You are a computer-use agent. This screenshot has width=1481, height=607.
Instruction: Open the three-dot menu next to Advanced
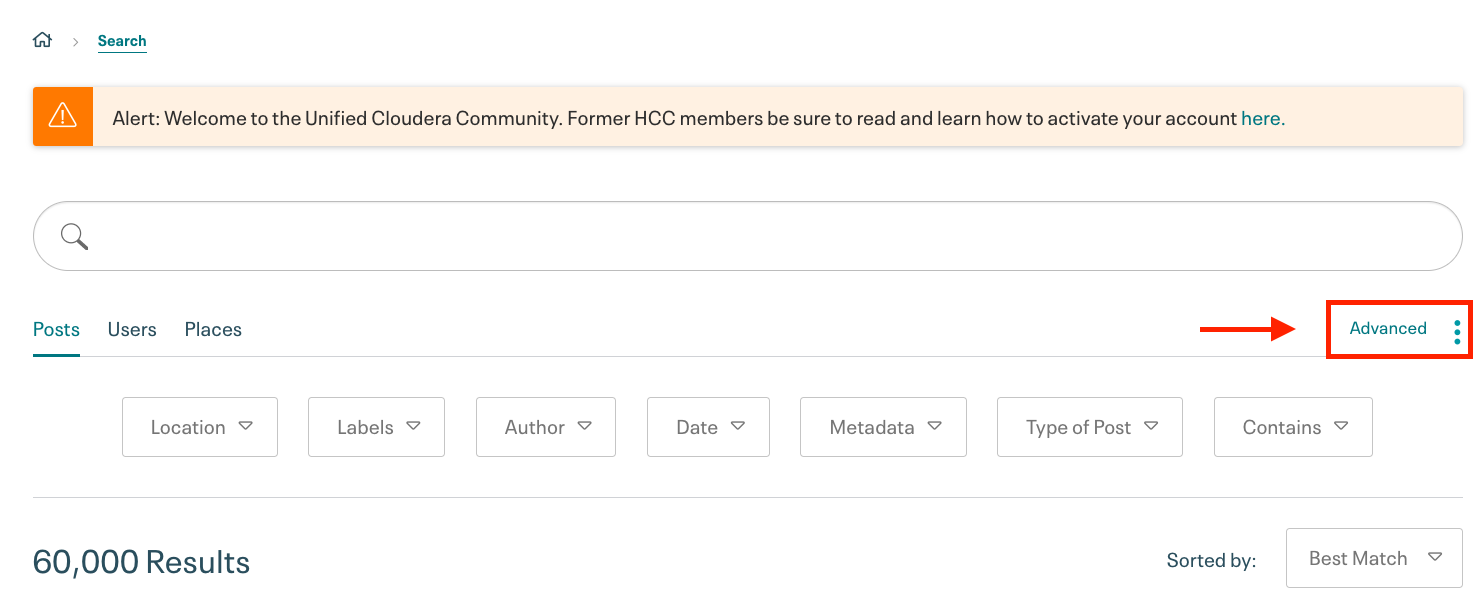(x=1457, y=329)
